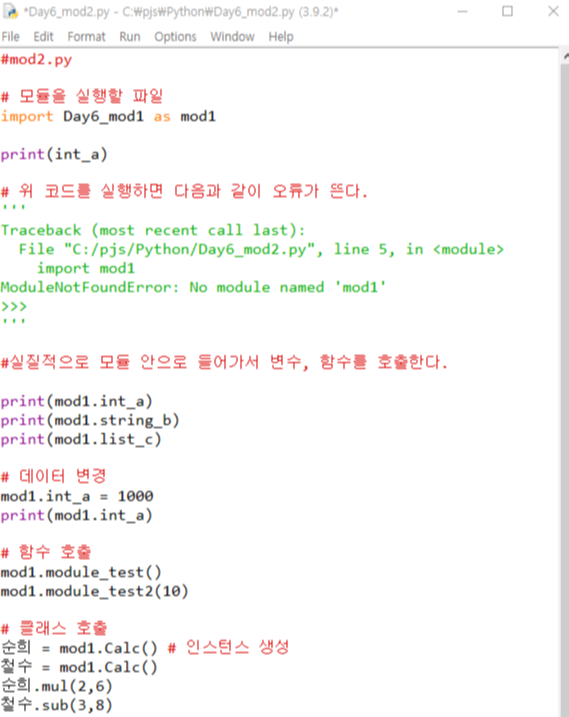Click the 'print(mod1.int_a)' line above string_b
The width and height of the screenshot is (569, 717).
tap(76, 401)
